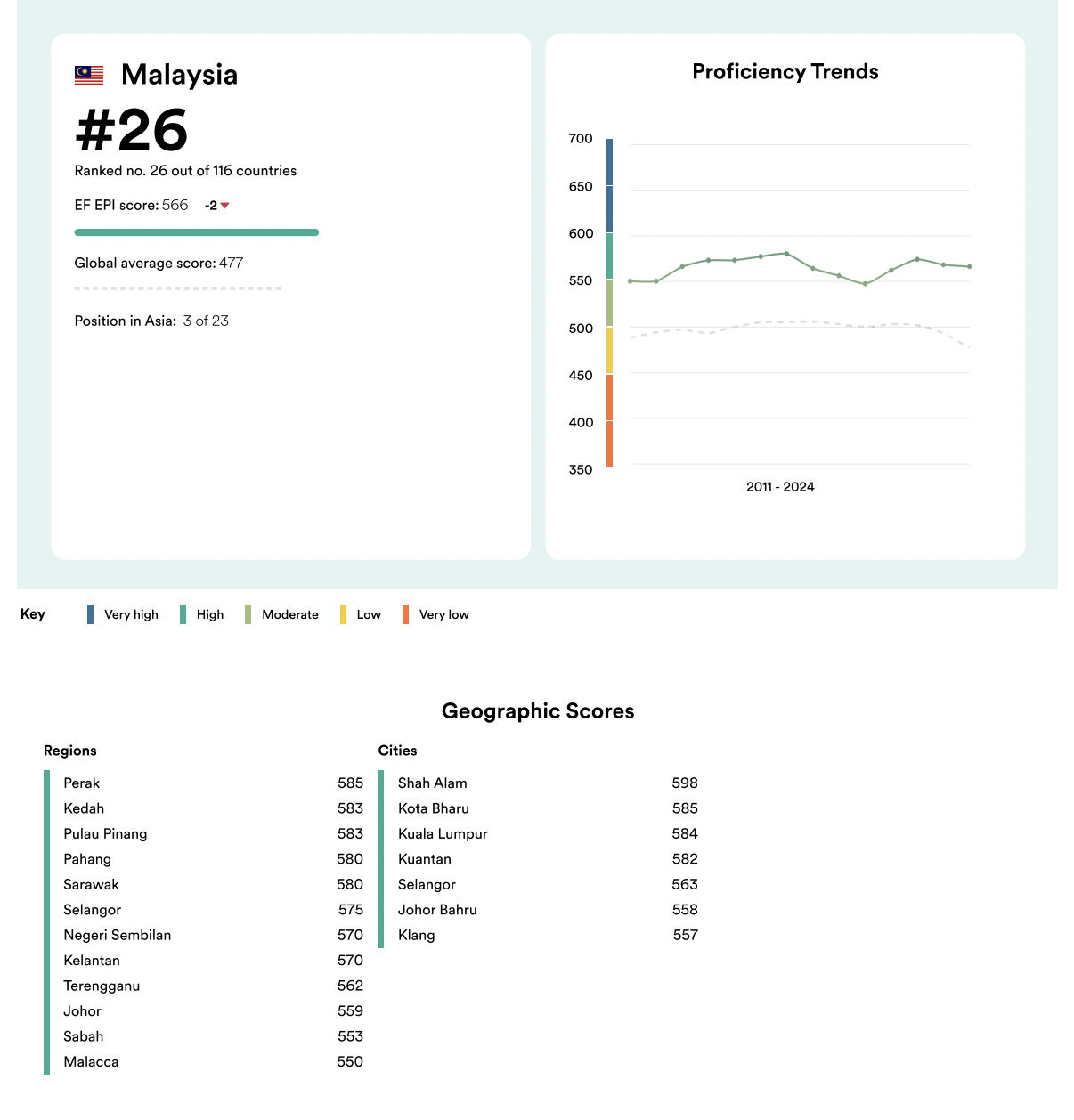
Task: Click the Kuala Lumpur city row
Action: 443,834
